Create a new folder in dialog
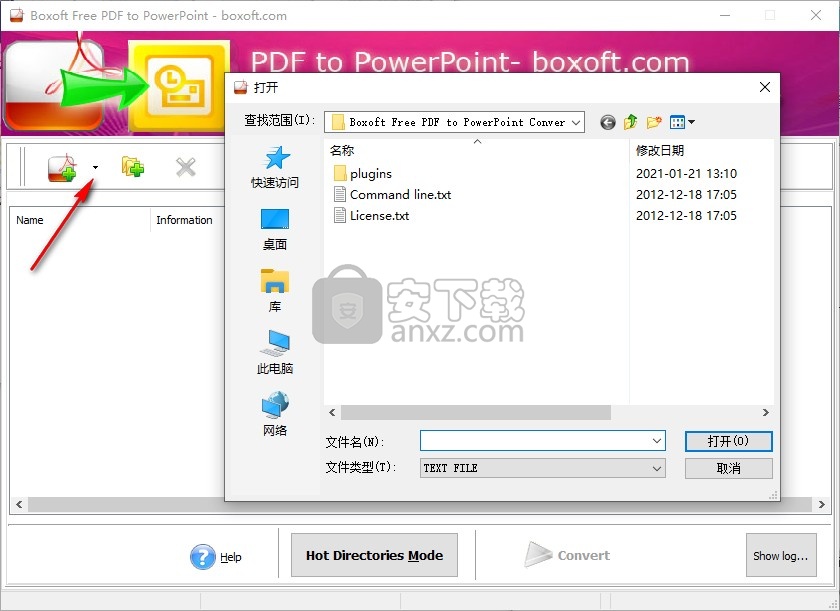This screenshot has width=840, height=611. [x=654, y=122]
